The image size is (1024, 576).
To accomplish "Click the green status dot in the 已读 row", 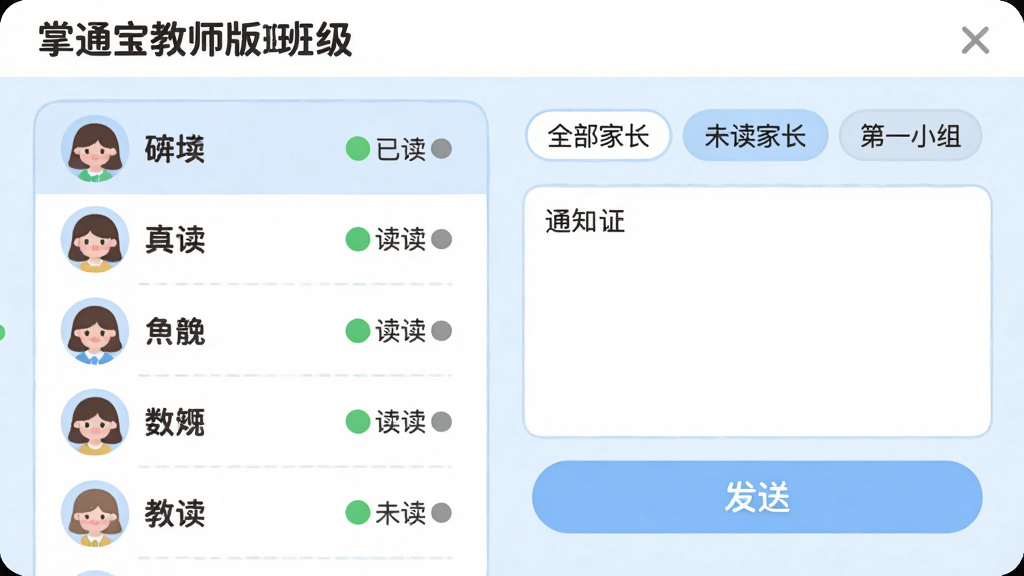I will point(358,149).
